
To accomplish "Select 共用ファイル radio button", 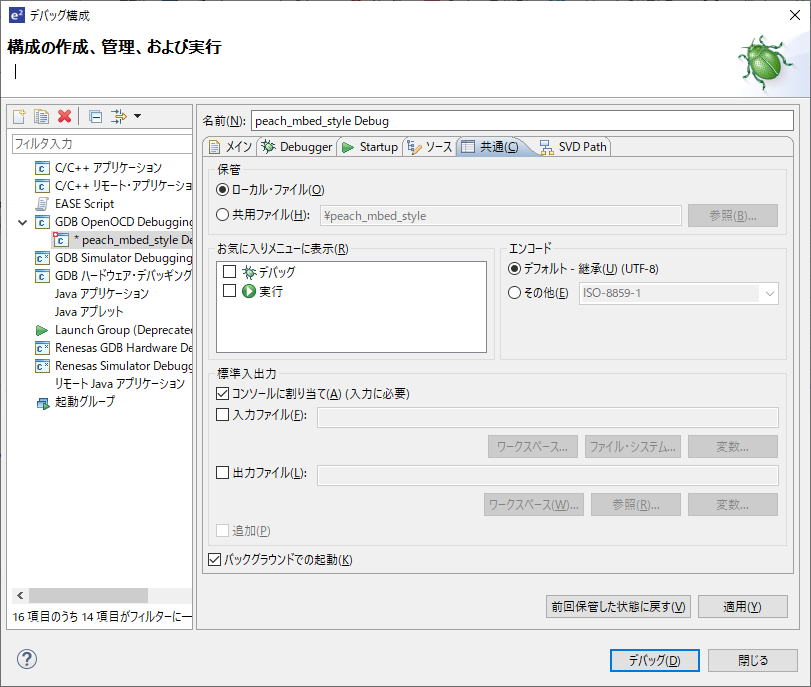I will 222,215.
